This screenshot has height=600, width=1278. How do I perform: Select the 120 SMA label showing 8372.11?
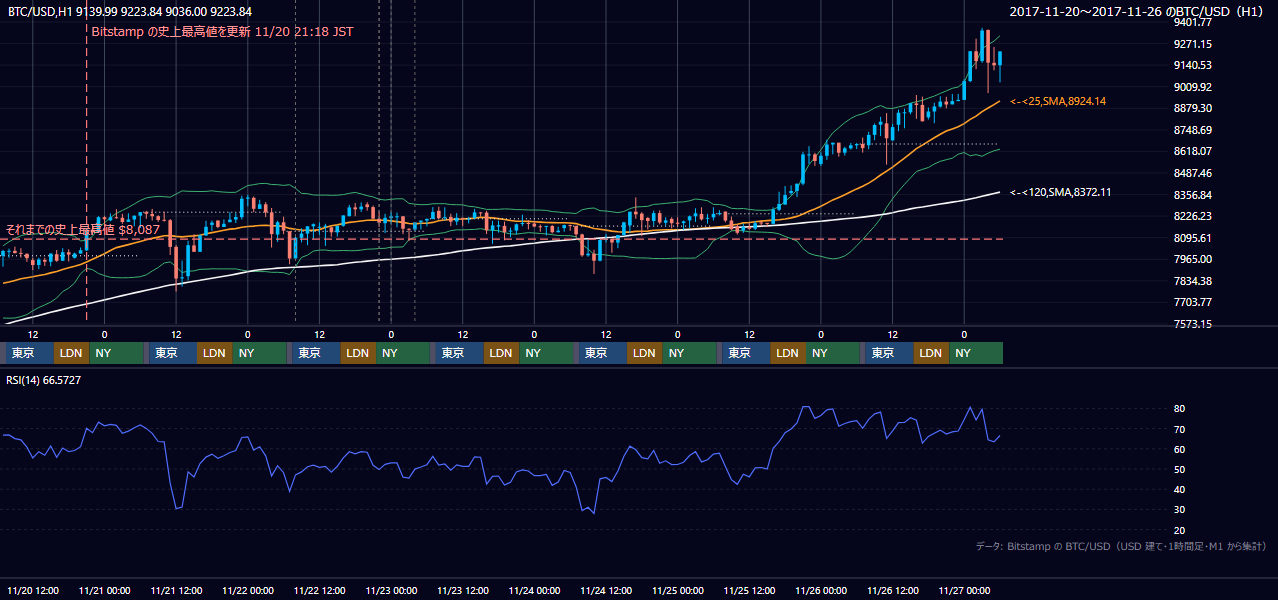(x=1061, y=192)
